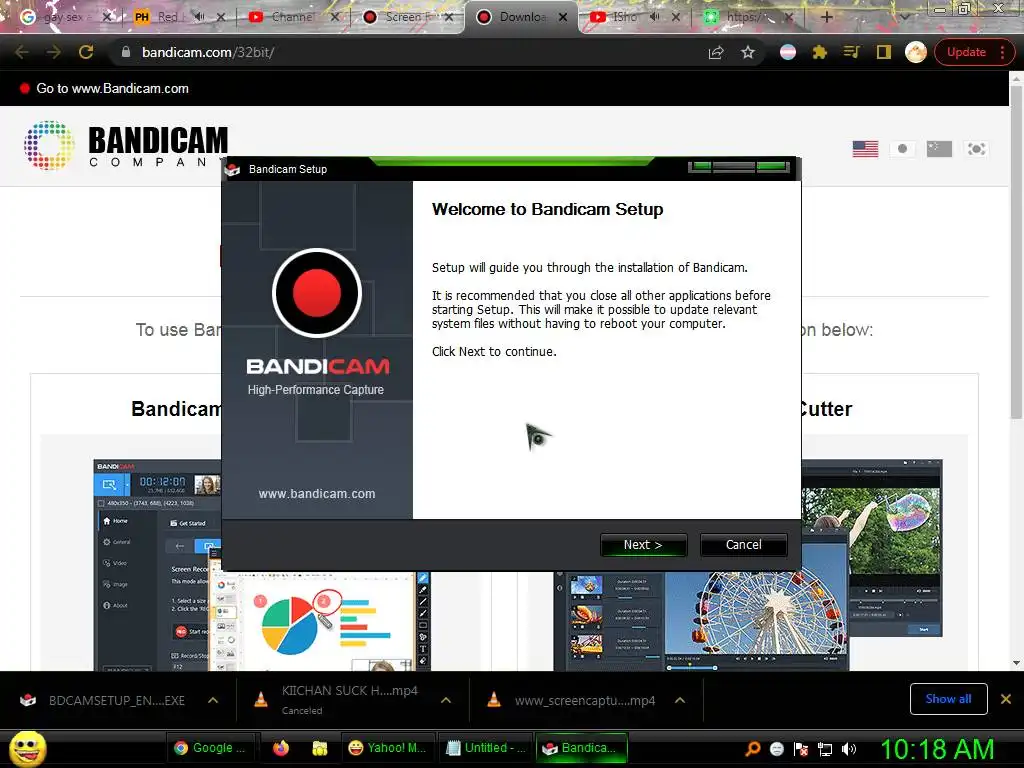Image resolution: width=1024 pixels, height=768 pixels.
Task: Click the page vertical scrollbar
Action: 1016,251
